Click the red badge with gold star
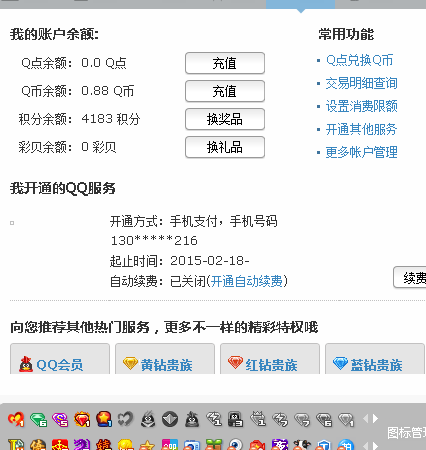426x450 pixels. (x=104, y=419)
